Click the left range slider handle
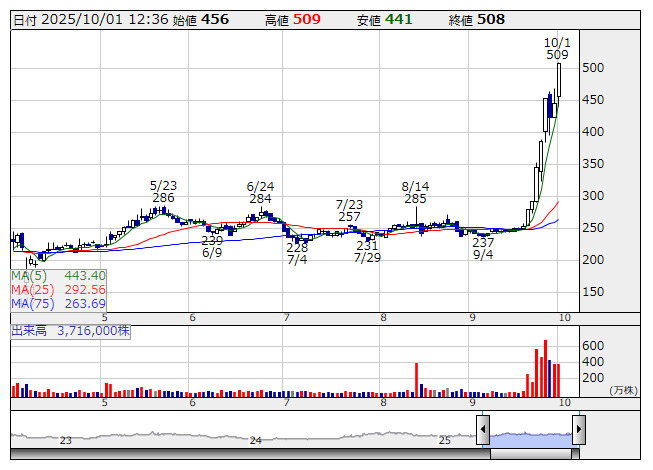Screen dimensions: 653x470 483,430
